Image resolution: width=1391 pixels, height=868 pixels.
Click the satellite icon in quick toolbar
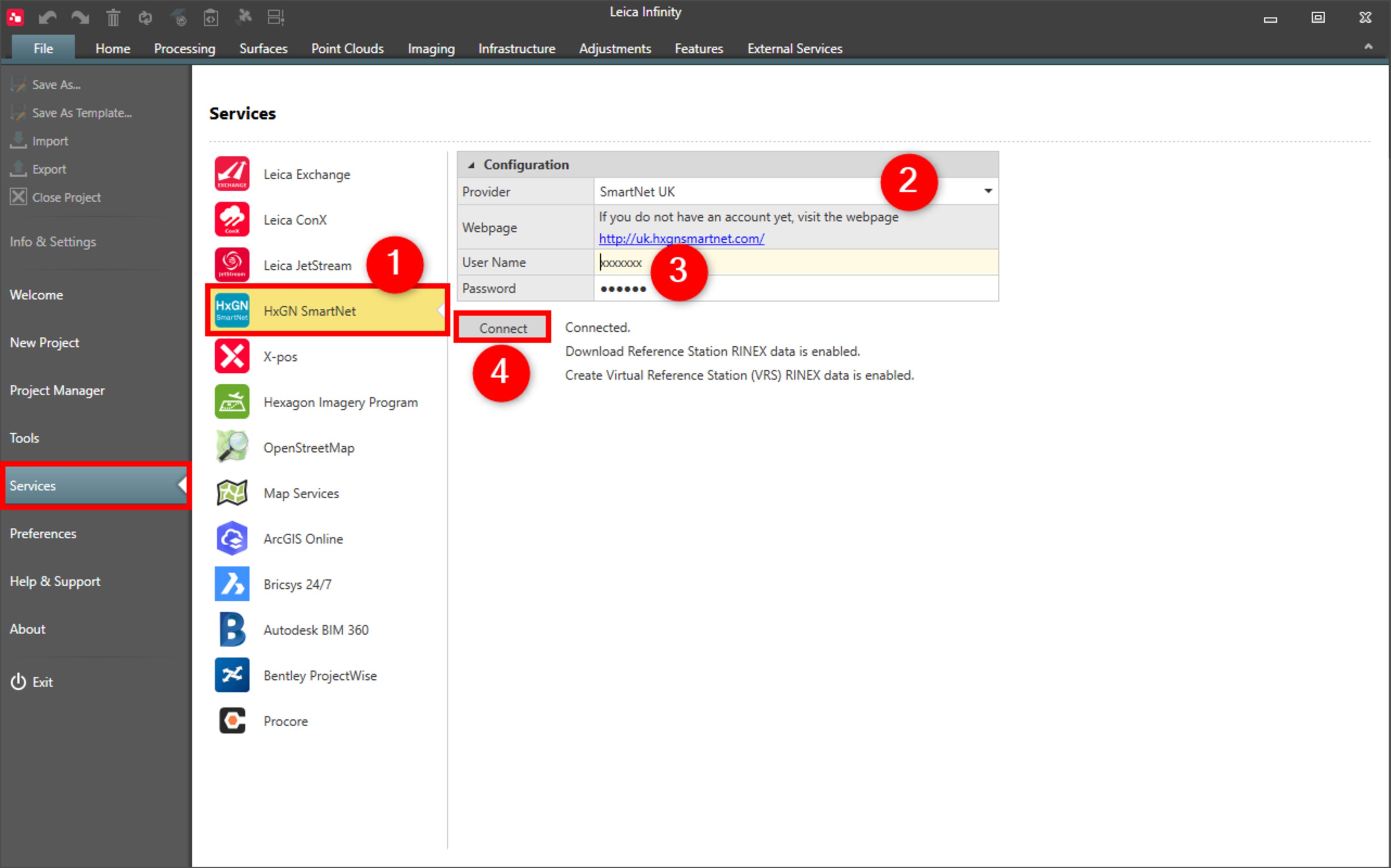click(244, 17)
